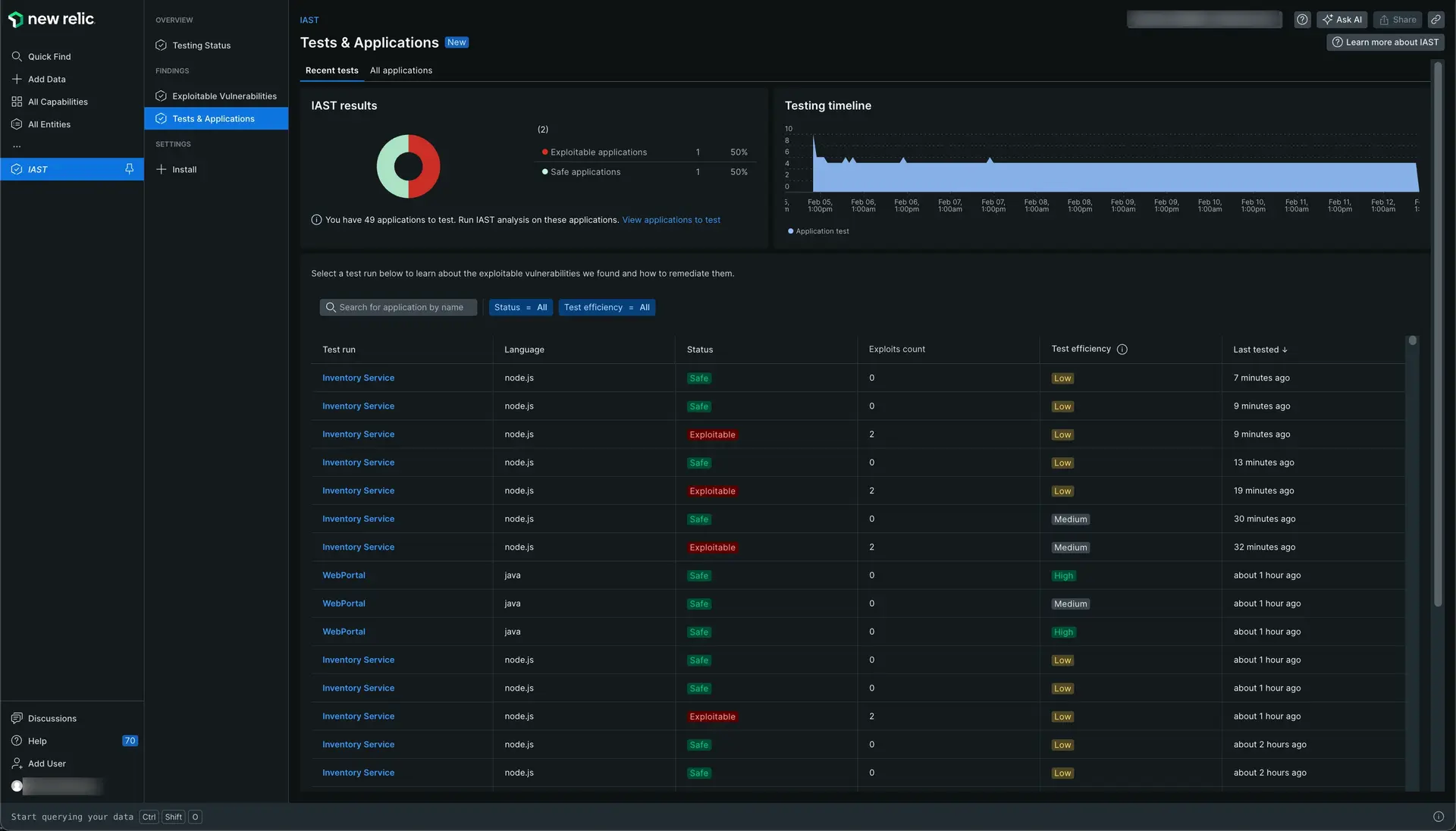
Task: Click the help question mark icon in header
Action: click(1302, 20)
